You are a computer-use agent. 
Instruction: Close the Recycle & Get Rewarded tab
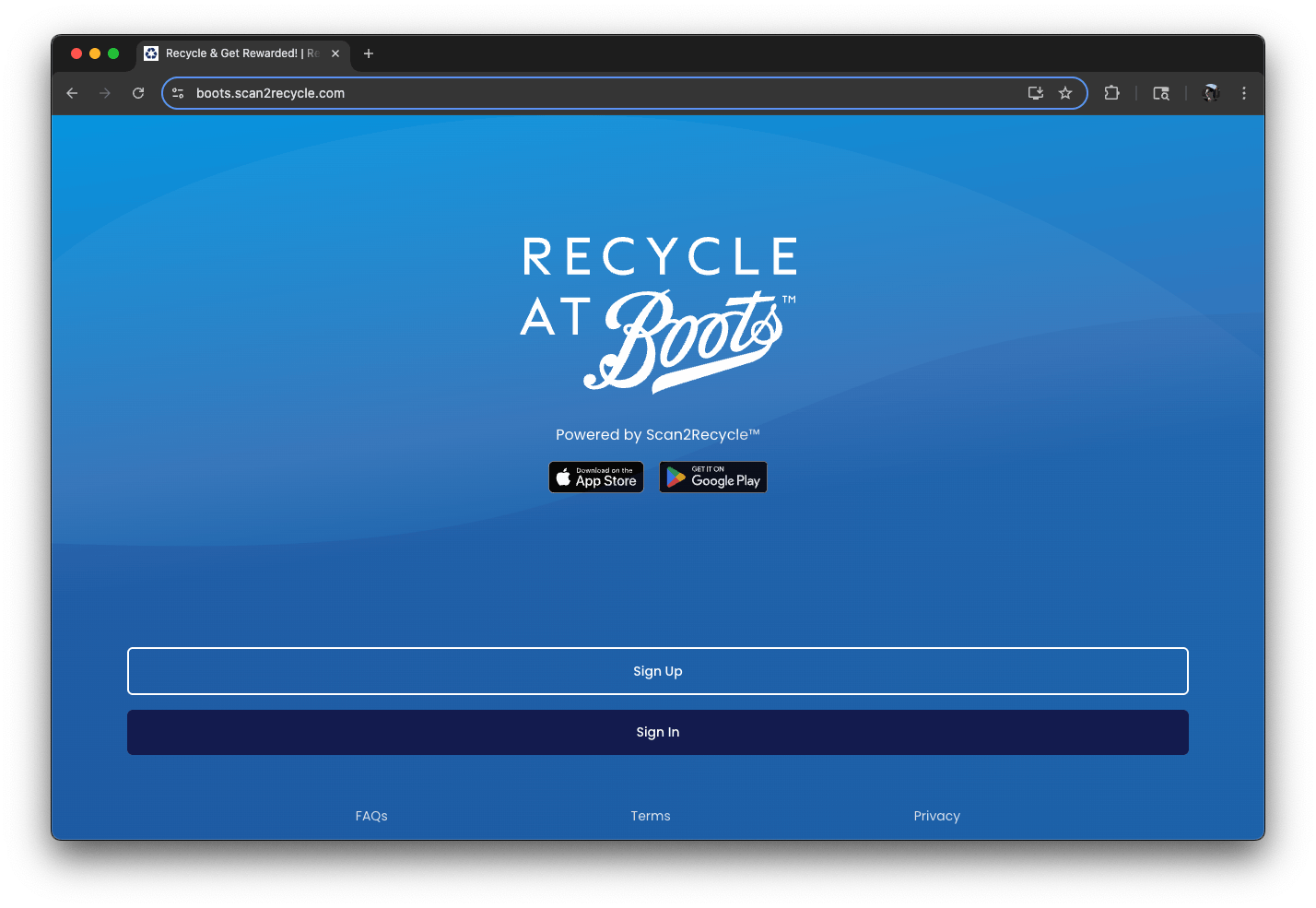[335, 53]
